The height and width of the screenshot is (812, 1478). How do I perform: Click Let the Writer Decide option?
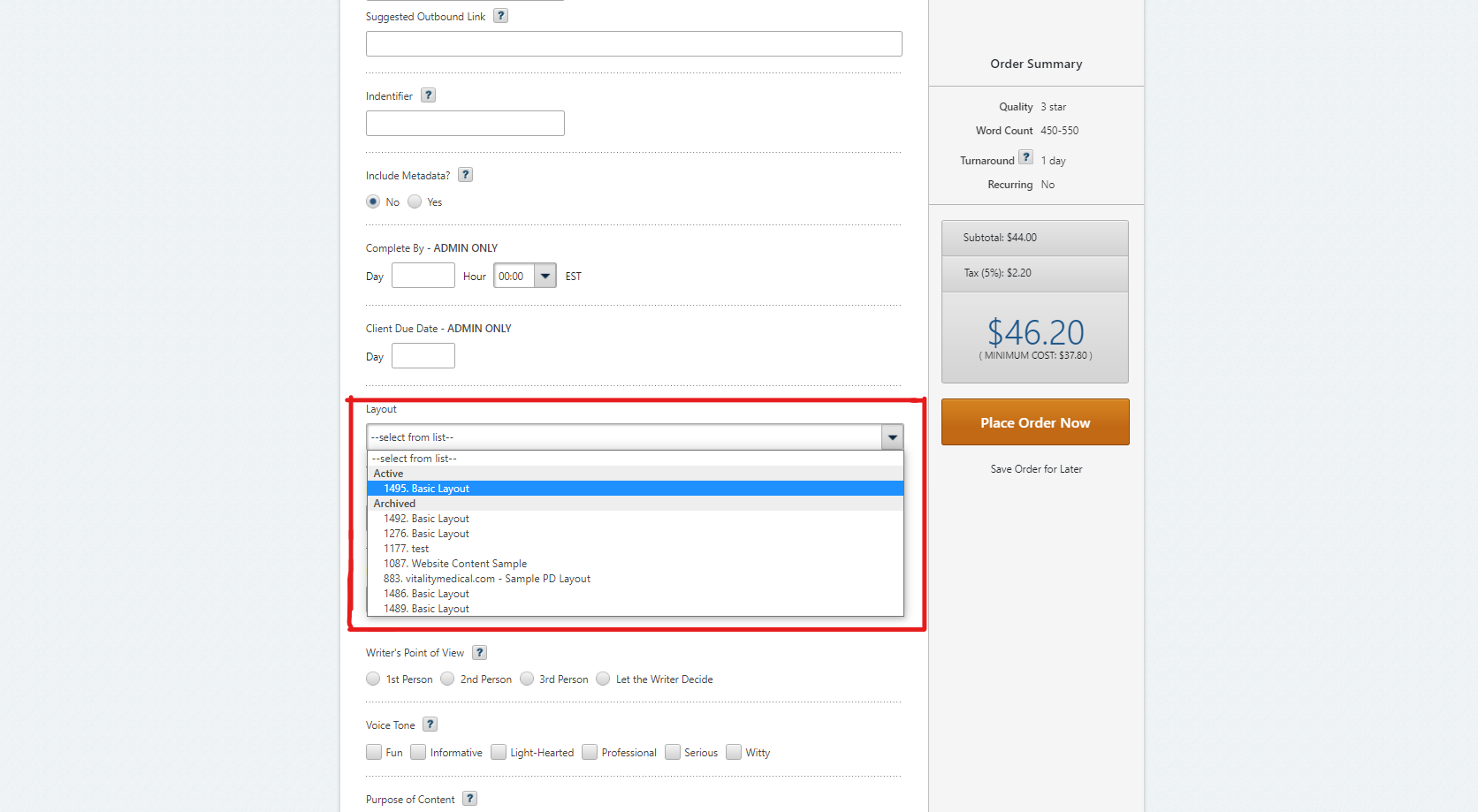pyautogui.click(x=603, y=679)
